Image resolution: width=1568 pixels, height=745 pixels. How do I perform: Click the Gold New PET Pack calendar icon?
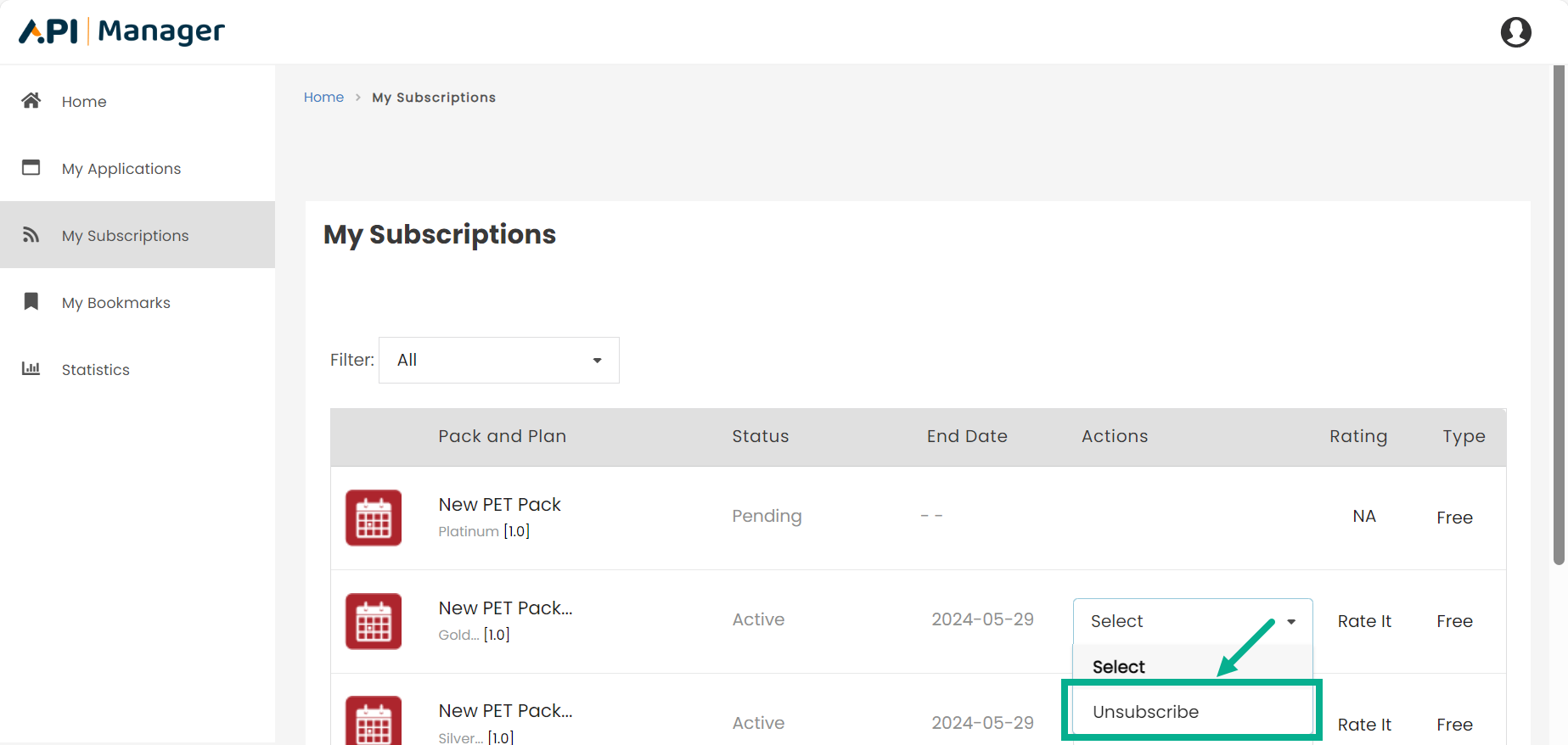pos(374,621)
